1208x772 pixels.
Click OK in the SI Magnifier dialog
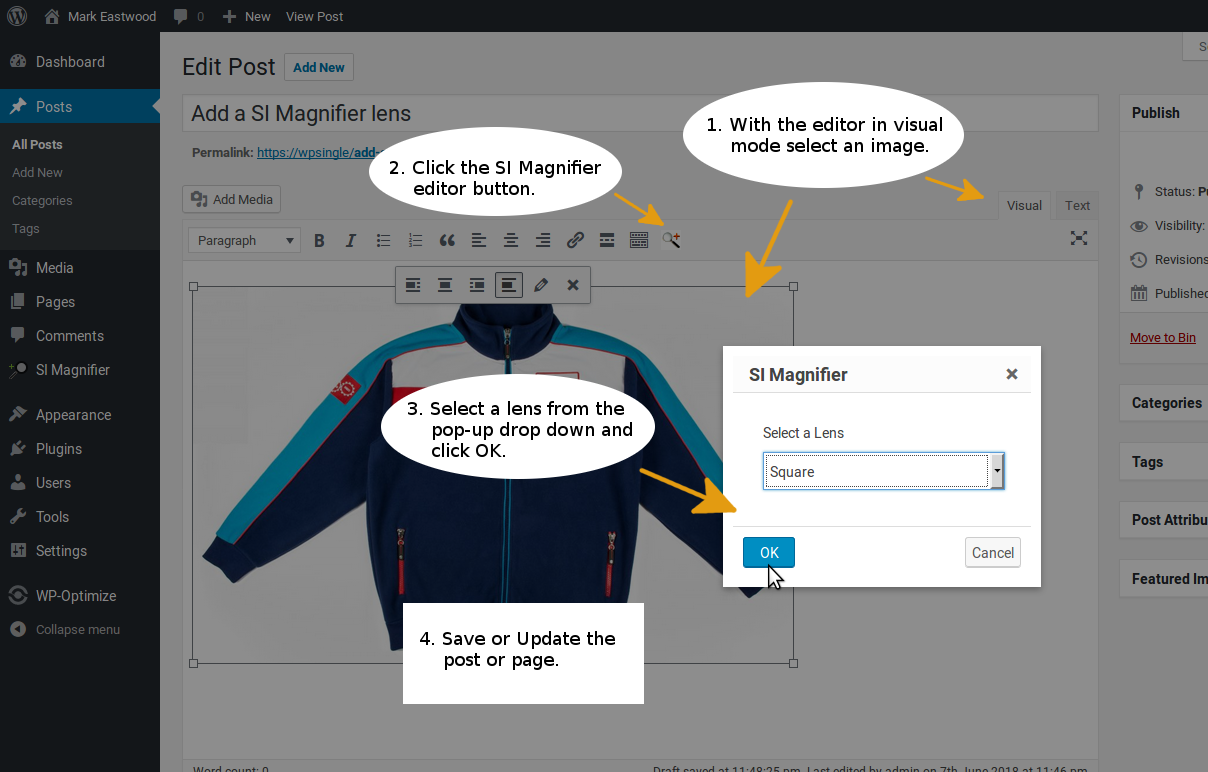click(769, 552)
